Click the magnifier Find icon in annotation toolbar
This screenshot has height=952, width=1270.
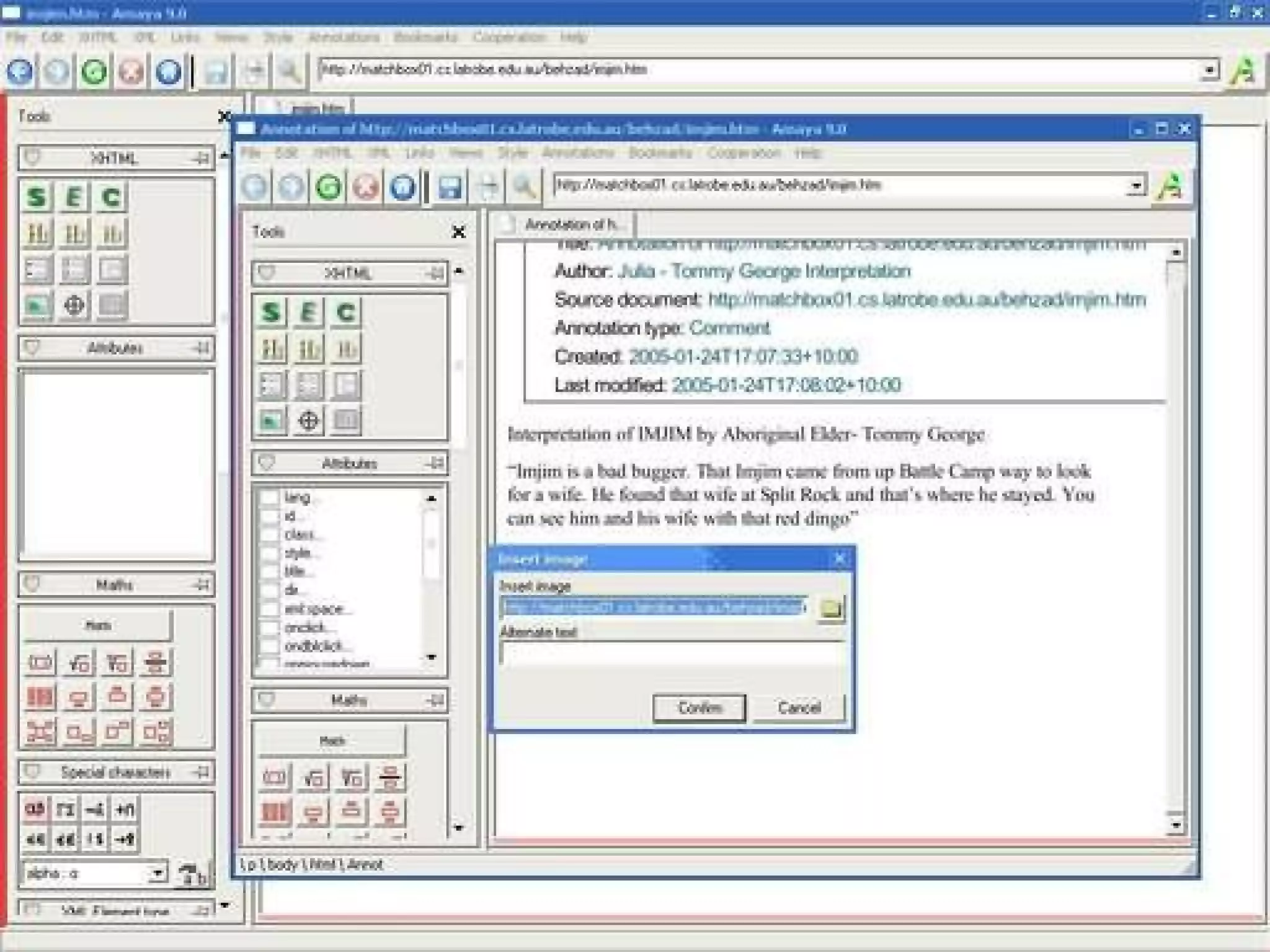[x=524, y=187]
